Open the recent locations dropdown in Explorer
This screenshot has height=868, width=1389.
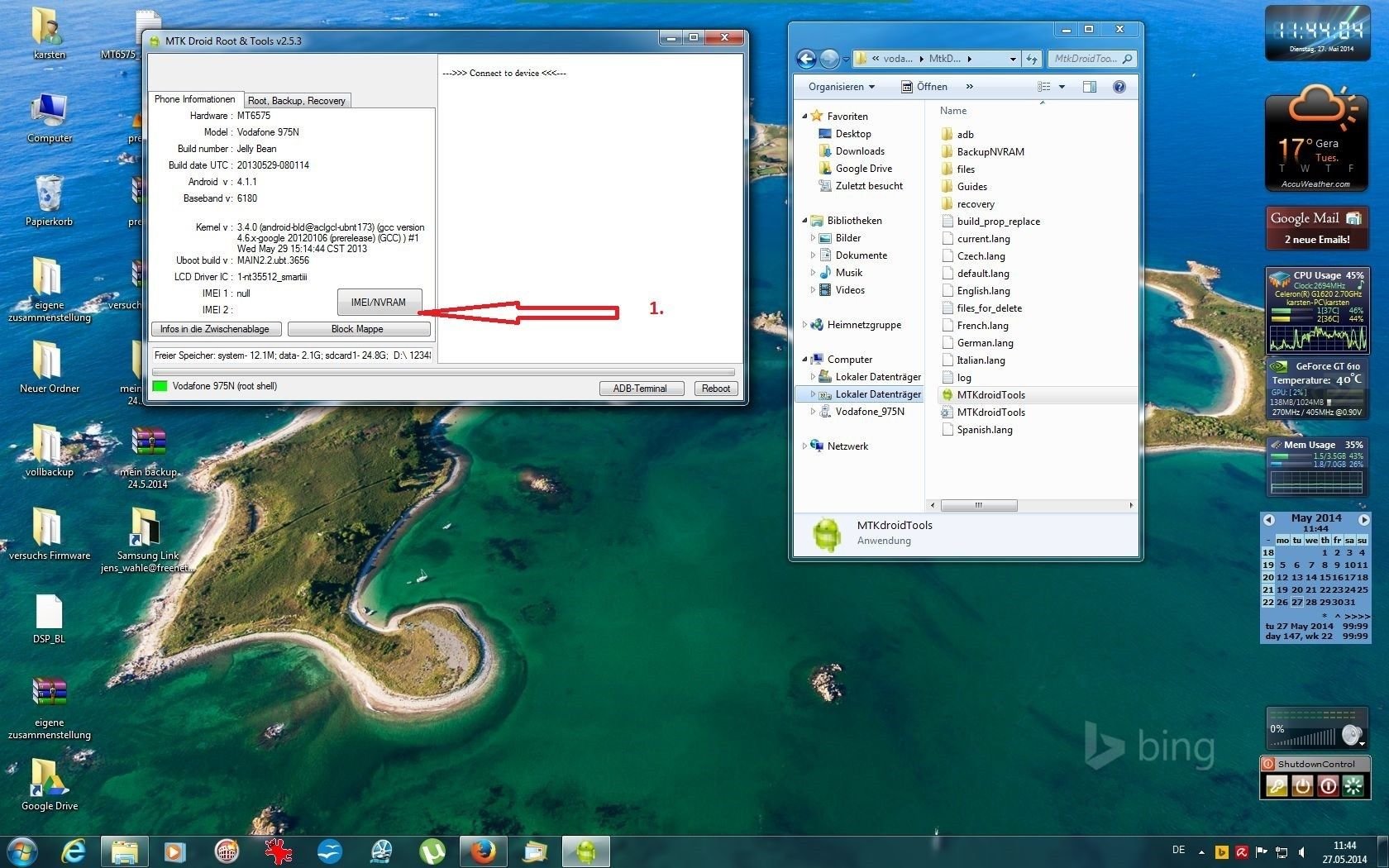(846, 60)
